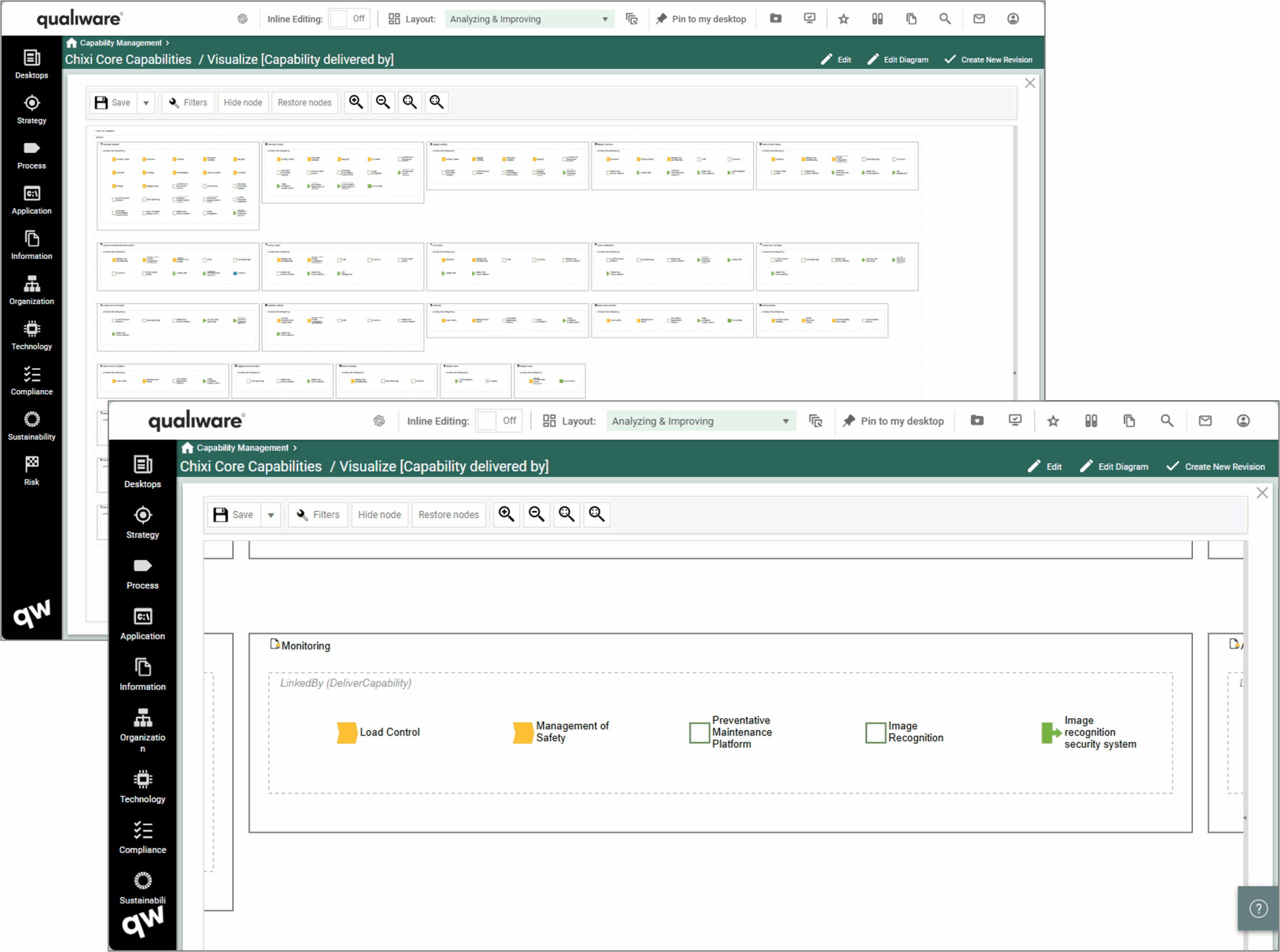Open Organization in back window sidebar
This screenshot has height=952, width=1280.
[x=31, y=291]
